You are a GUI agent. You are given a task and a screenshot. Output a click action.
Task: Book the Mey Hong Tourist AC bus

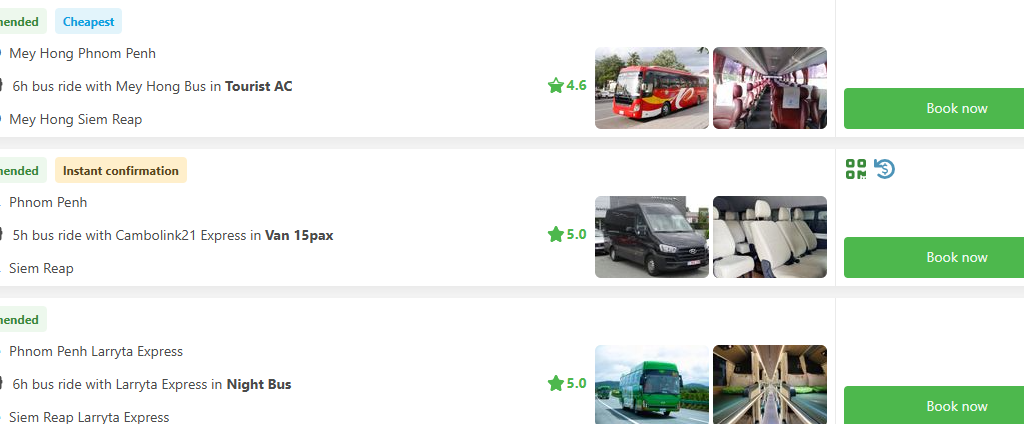tap(934, 108)
